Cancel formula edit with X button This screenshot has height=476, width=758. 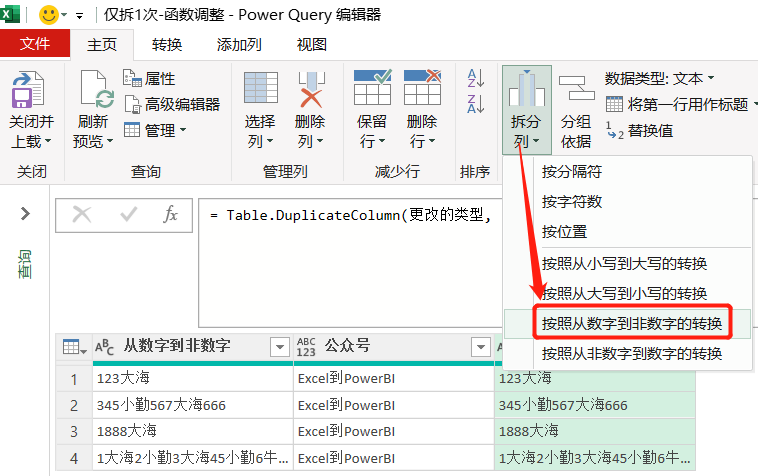click(82, 214)
